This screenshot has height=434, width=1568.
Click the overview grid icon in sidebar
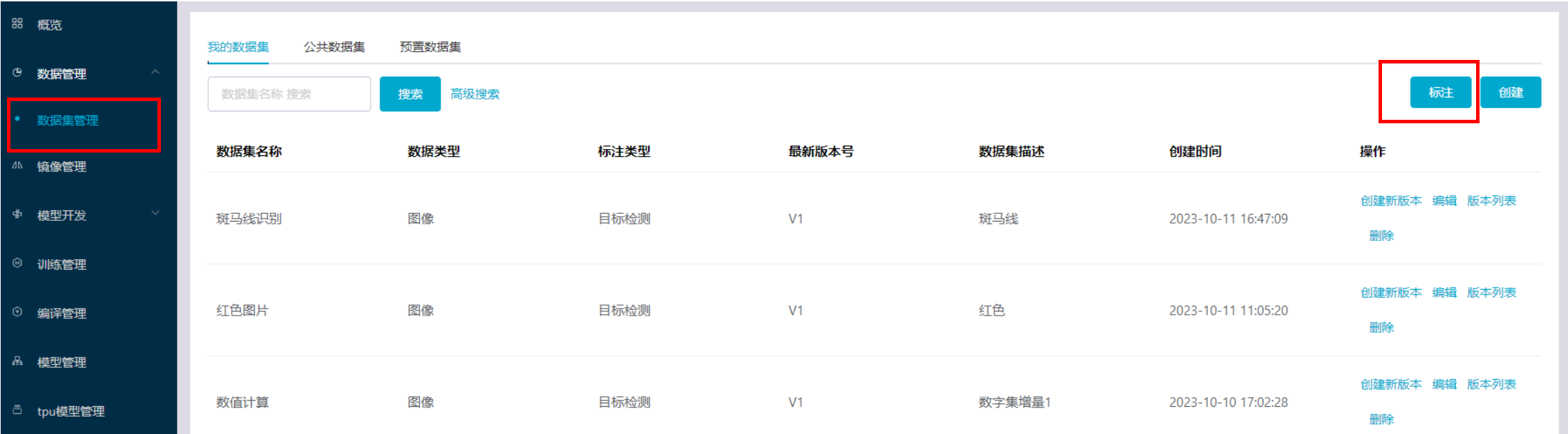17,24
